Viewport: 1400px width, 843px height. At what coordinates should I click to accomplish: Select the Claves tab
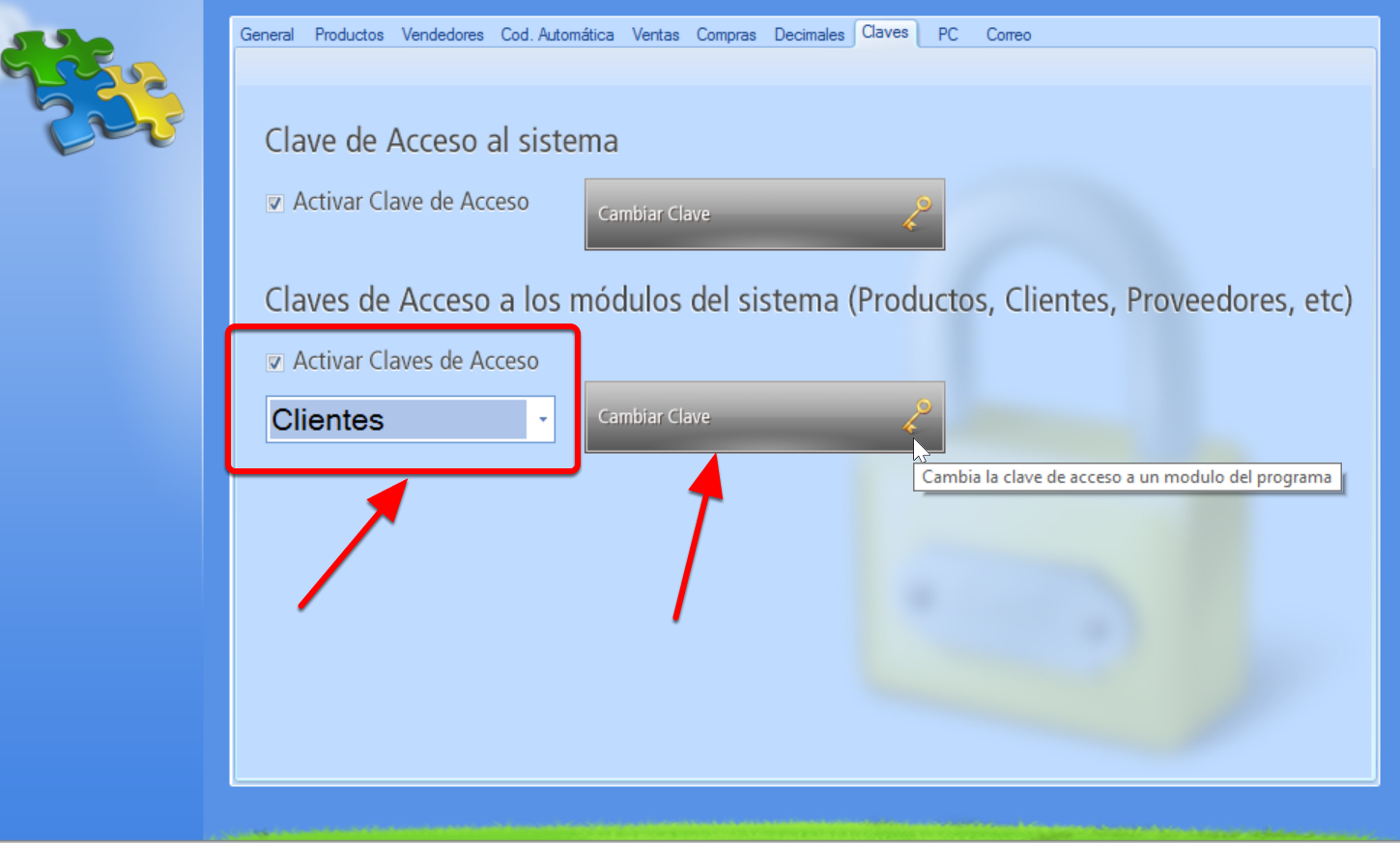tap(885, 33)
